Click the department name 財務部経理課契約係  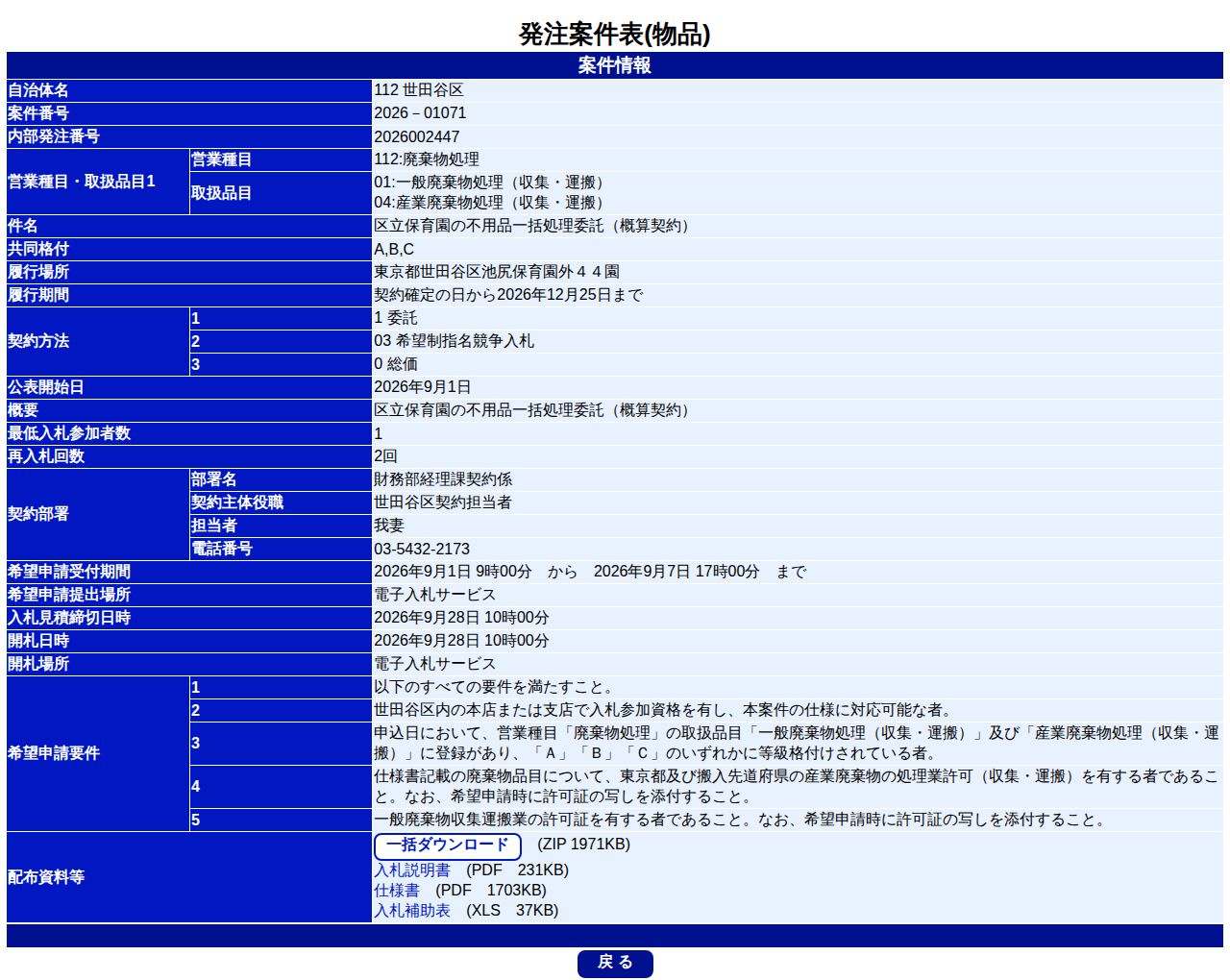[443, 479]
